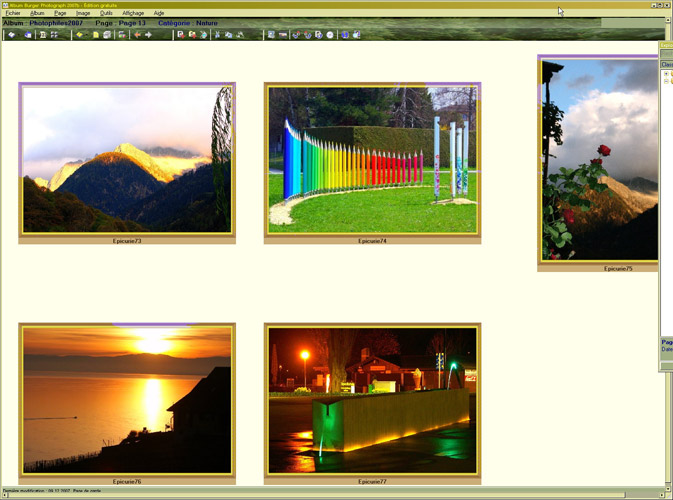Click the clock icon in the toolbar
Viewport: 673px width, 500px height.
[329, 35]
